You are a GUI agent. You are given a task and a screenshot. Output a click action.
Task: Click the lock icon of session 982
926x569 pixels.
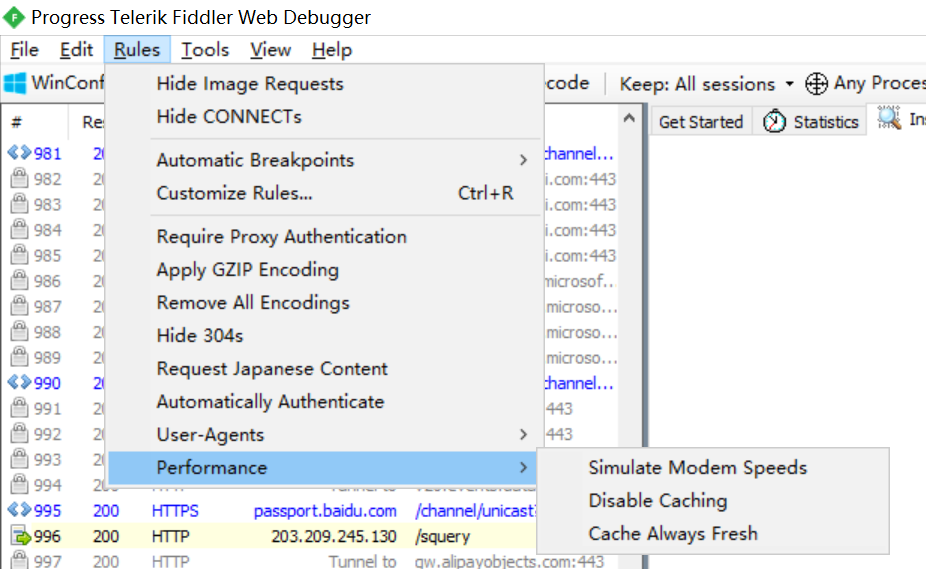19,177
